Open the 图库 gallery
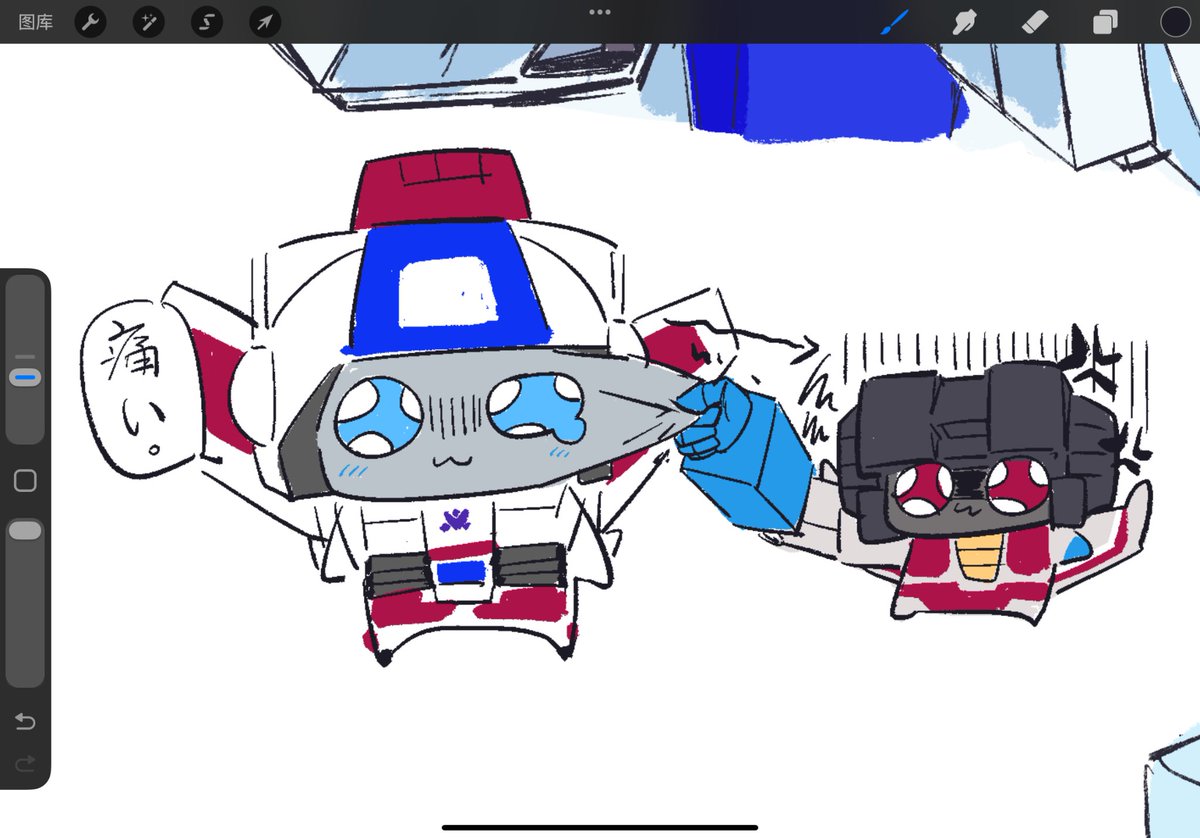This screenshot has height=838, width=1200. (35, 22)
